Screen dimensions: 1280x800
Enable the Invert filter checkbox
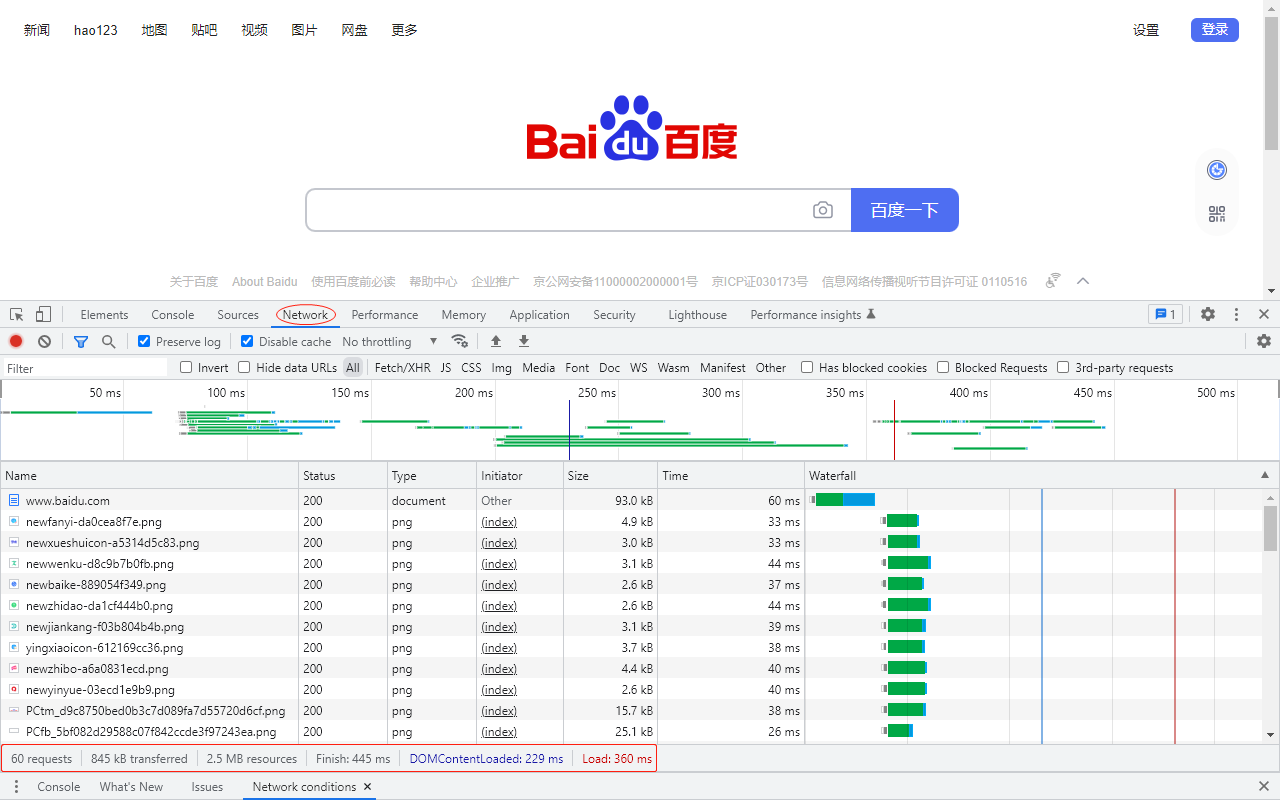tap(186, 367)
